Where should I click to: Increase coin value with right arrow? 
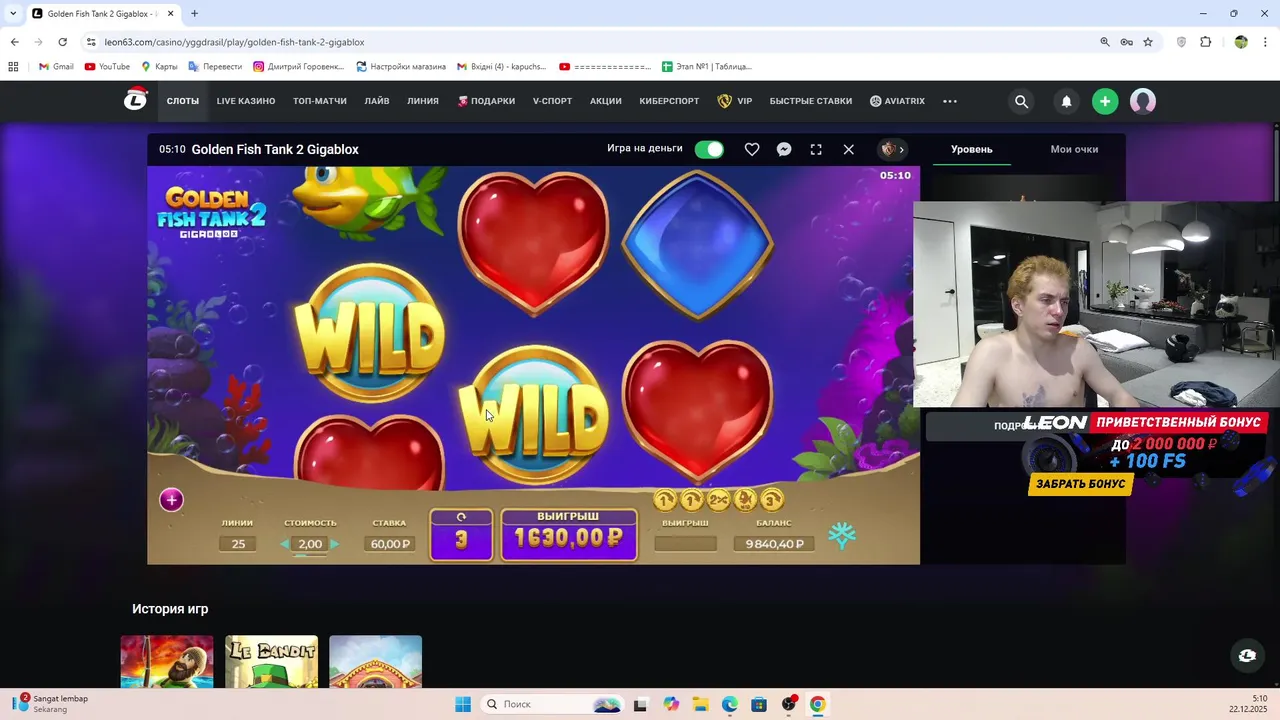334,544
